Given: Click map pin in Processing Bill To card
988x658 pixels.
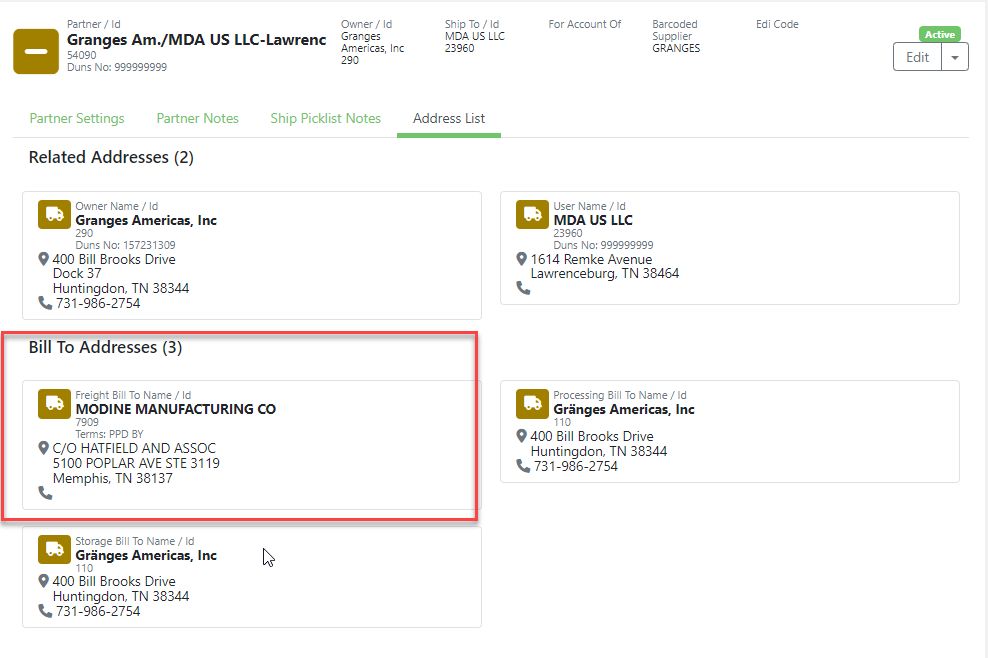Looking at the screenshot, I should coord(521,436).
